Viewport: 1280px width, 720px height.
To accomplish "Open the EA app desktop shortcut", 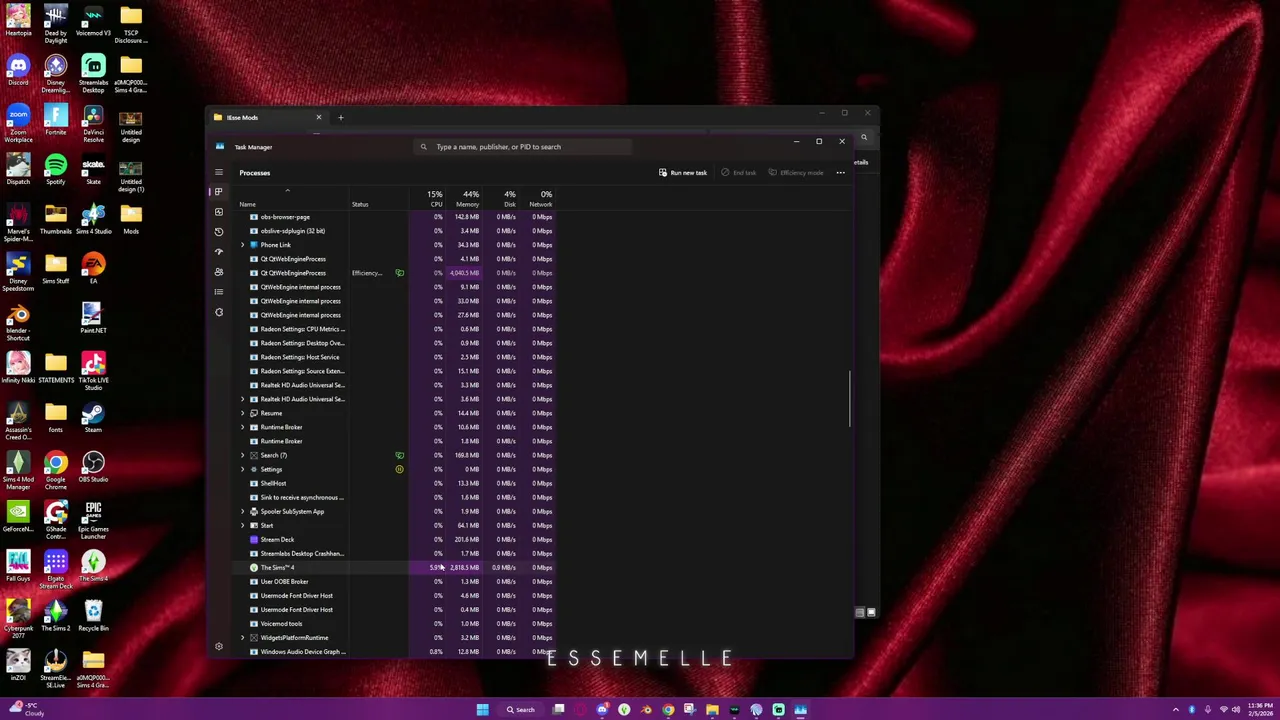I will [x=93, y=268].
